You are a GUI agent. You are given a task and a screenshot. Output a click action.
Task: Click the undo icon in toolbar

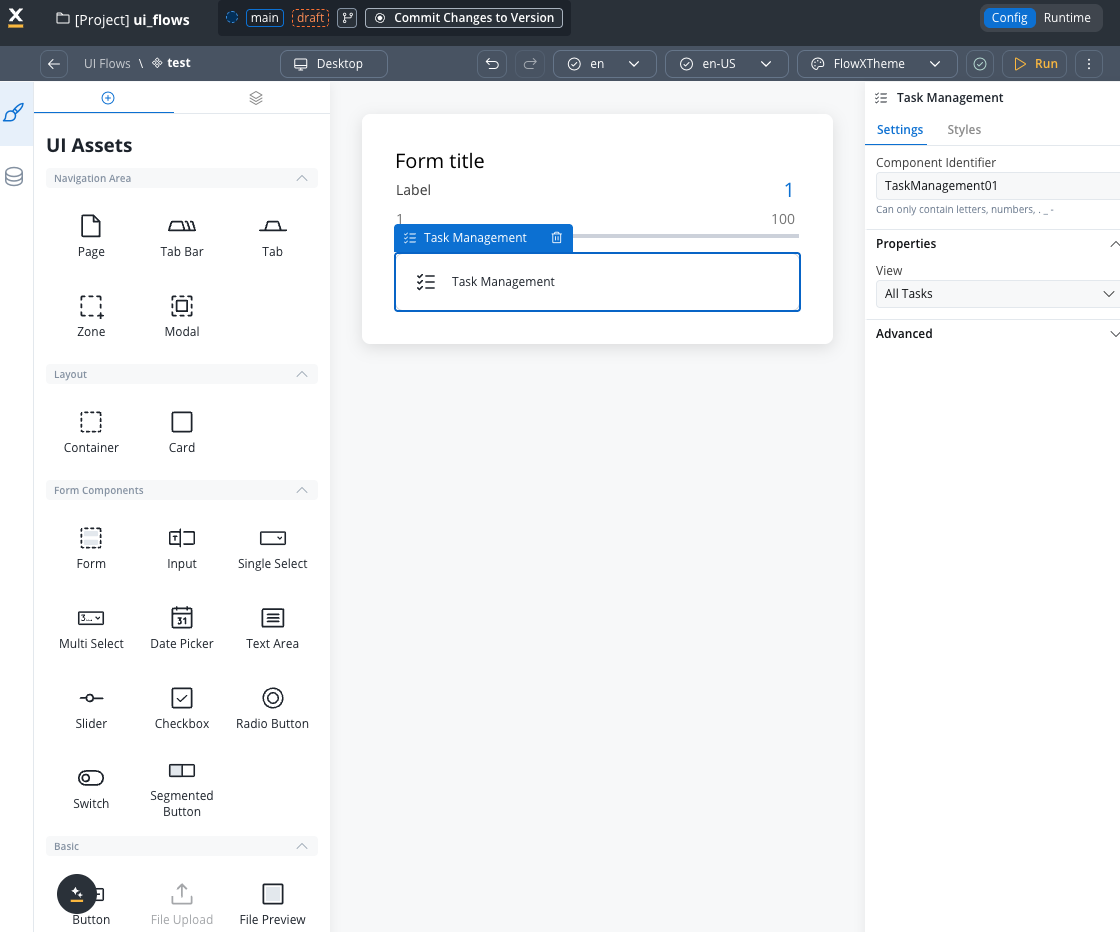492,63
